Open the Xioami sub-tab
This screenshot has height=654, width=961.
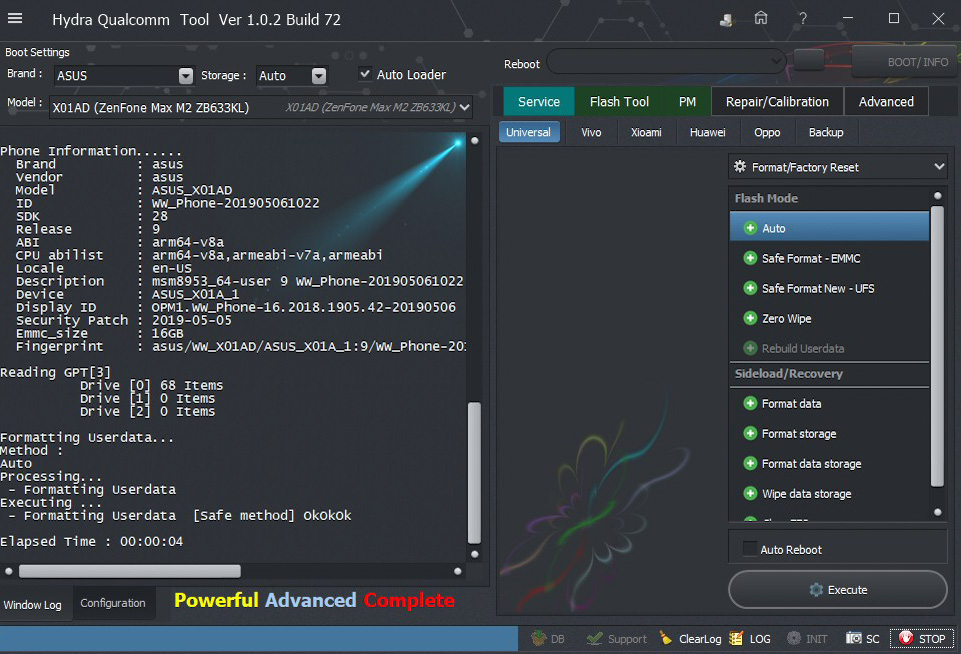point(646,132)
